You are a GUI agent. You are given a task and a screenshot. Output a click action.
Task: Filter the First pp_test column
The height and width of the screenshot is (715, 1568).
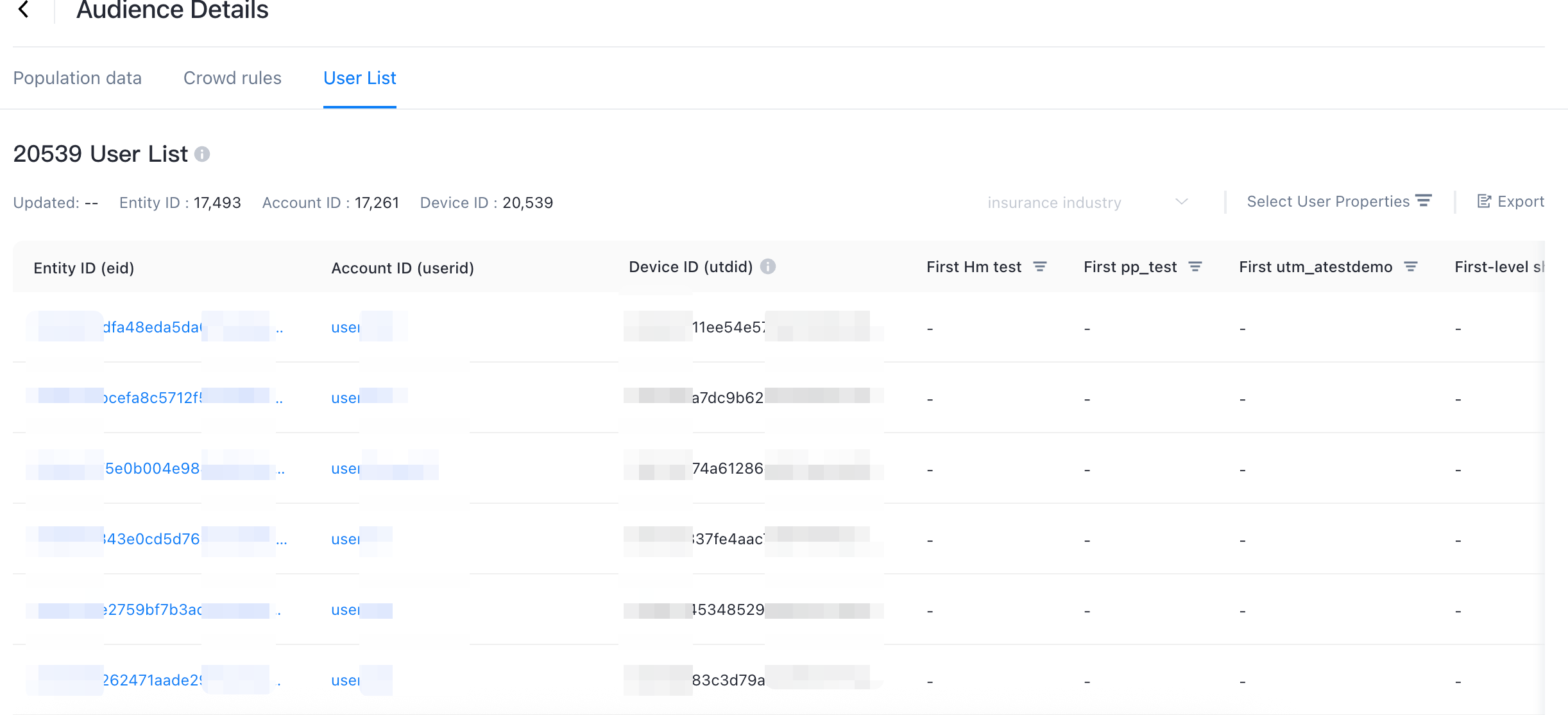tap(1195, 266)
